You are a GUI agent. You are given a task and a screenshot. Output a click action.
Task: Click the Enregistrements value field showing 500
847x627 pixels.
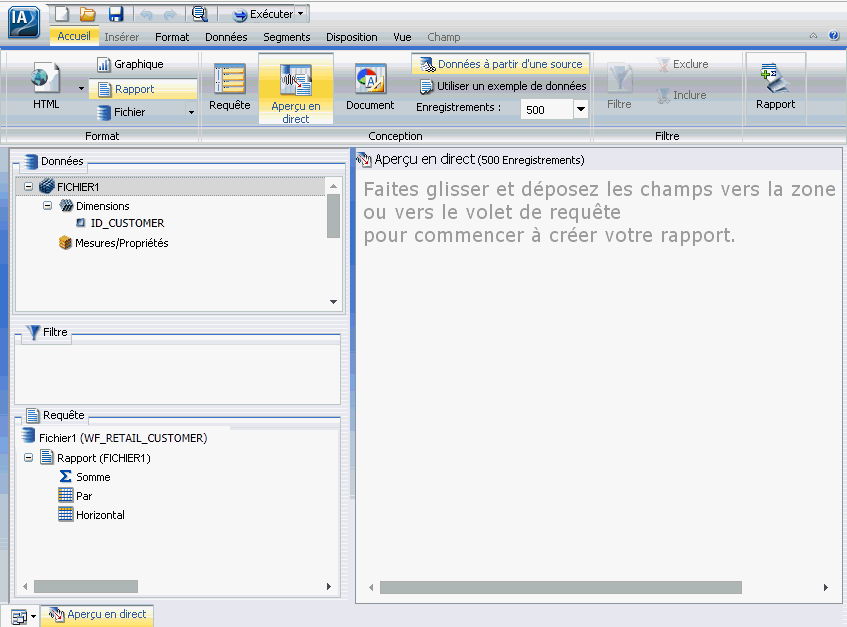pos(546,110)
